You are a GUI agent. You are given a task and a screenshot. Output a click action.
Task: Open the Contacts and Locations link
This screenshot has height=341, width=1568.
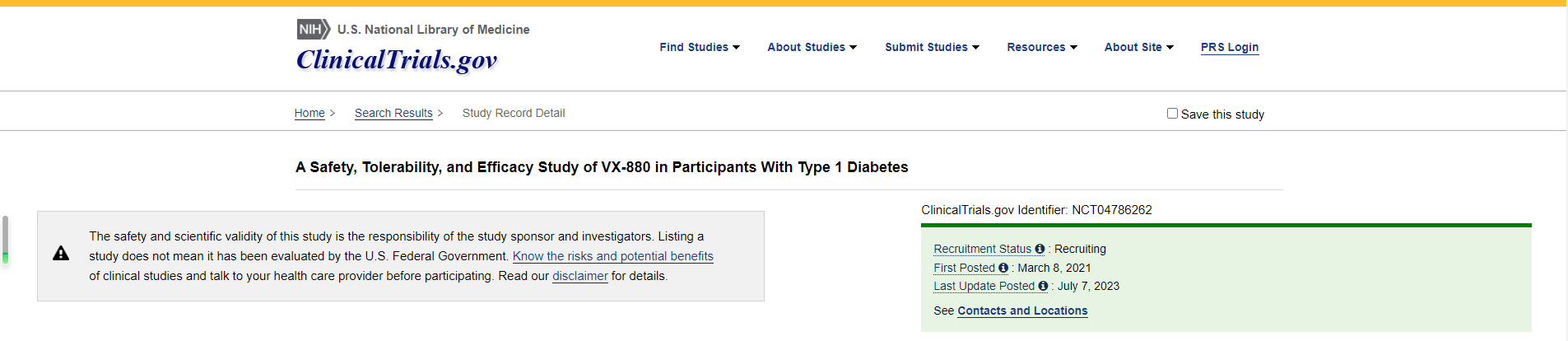point(1022,311)
